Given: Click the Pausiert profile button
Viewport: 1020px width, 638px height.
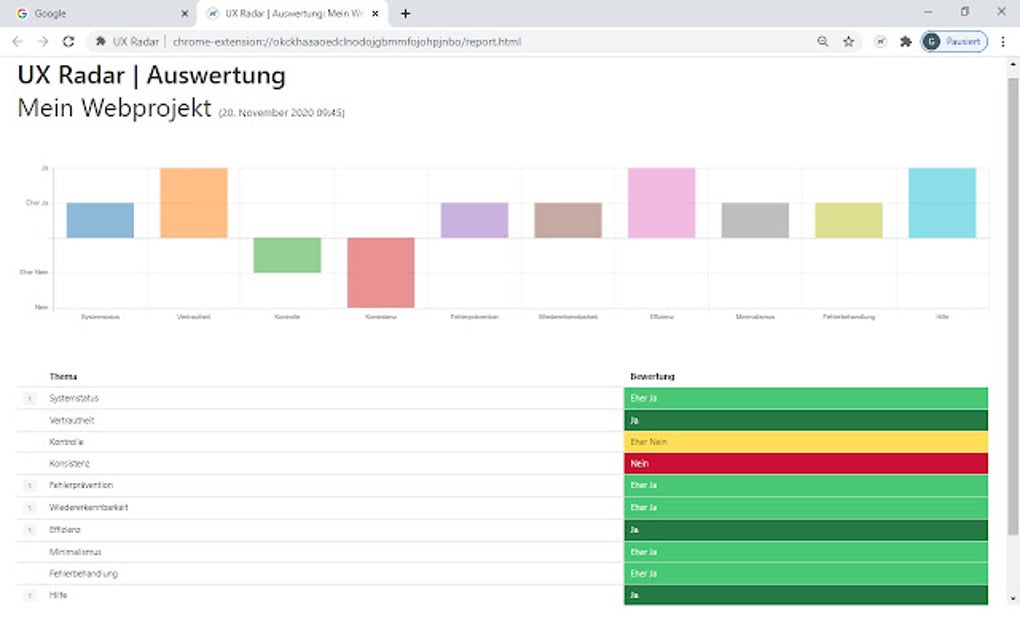Looking at the screenshot, I should tap(954, 42).
